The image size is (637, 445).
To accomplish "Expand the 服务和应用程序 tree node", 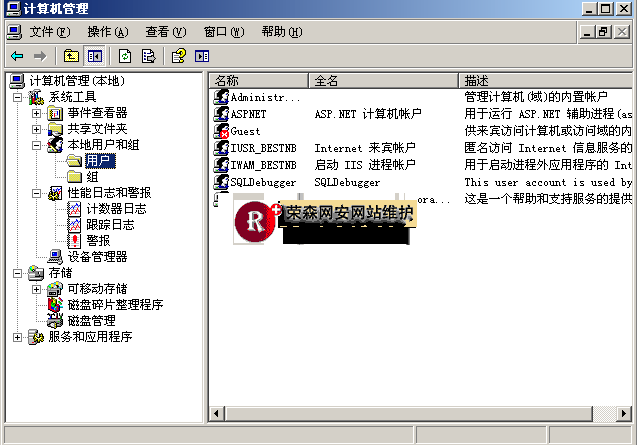I will point(18,337).
